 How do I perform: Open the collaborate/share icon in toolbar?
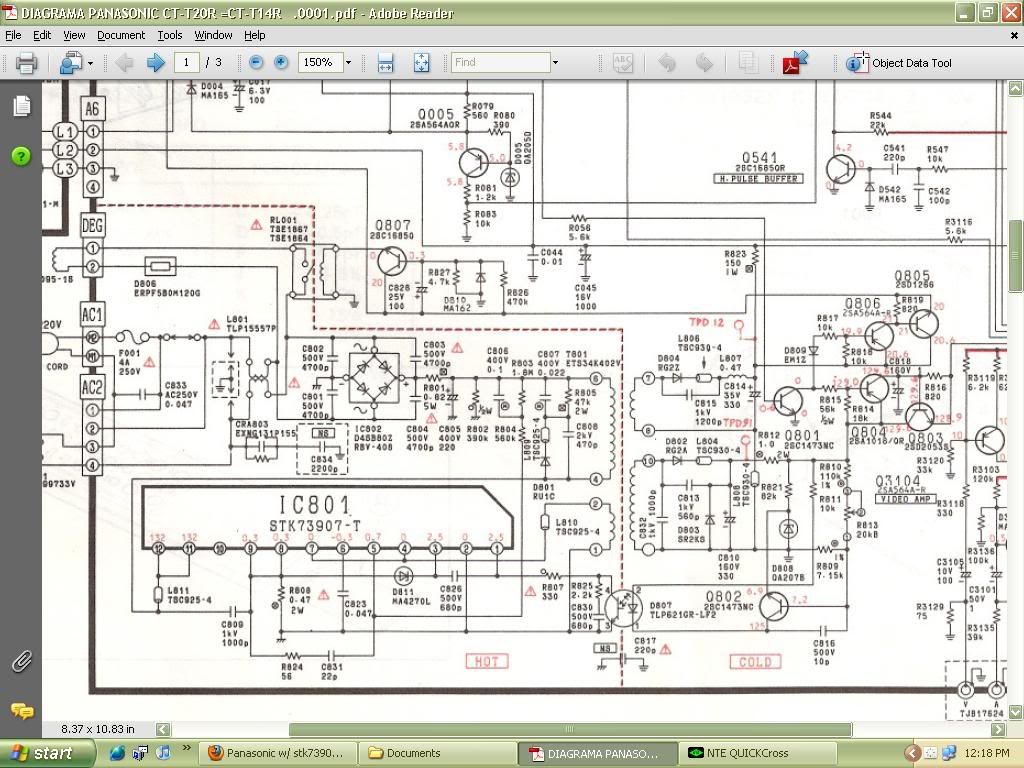pos(71,63)
